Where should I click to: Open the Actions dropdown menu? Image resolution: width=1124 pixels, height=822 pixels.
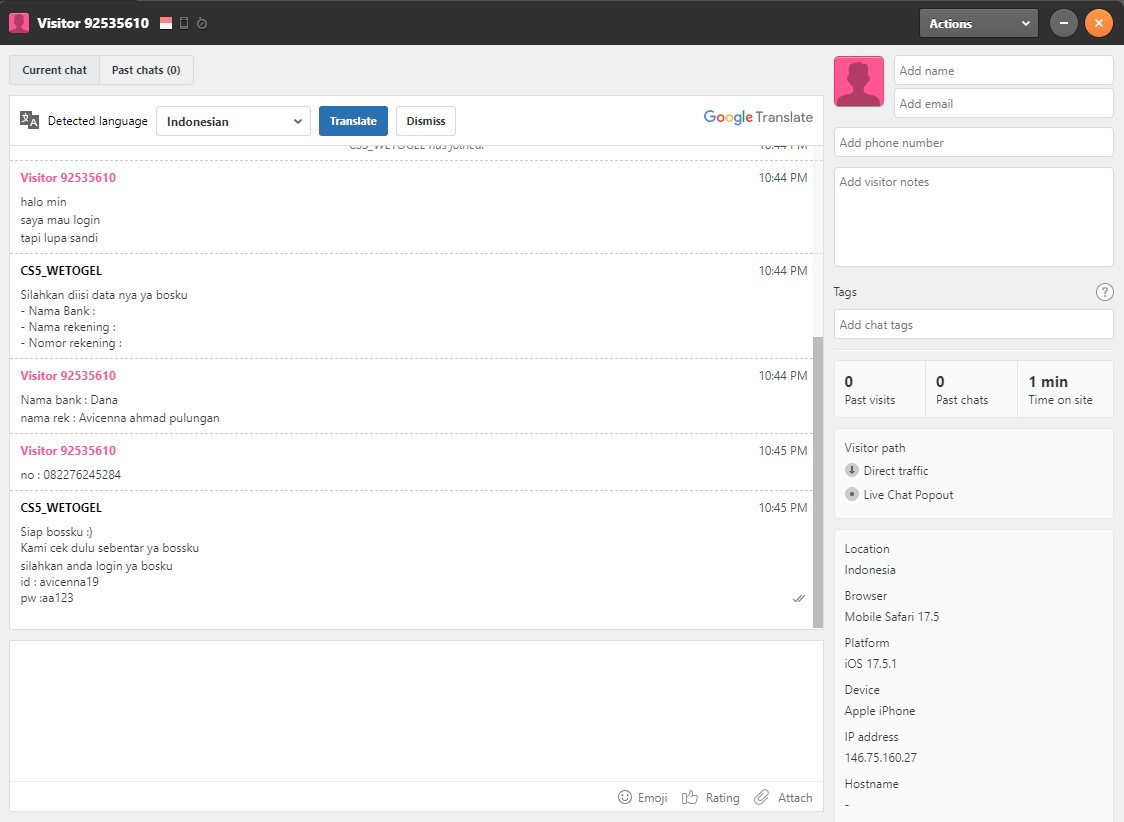pos(978,23)
